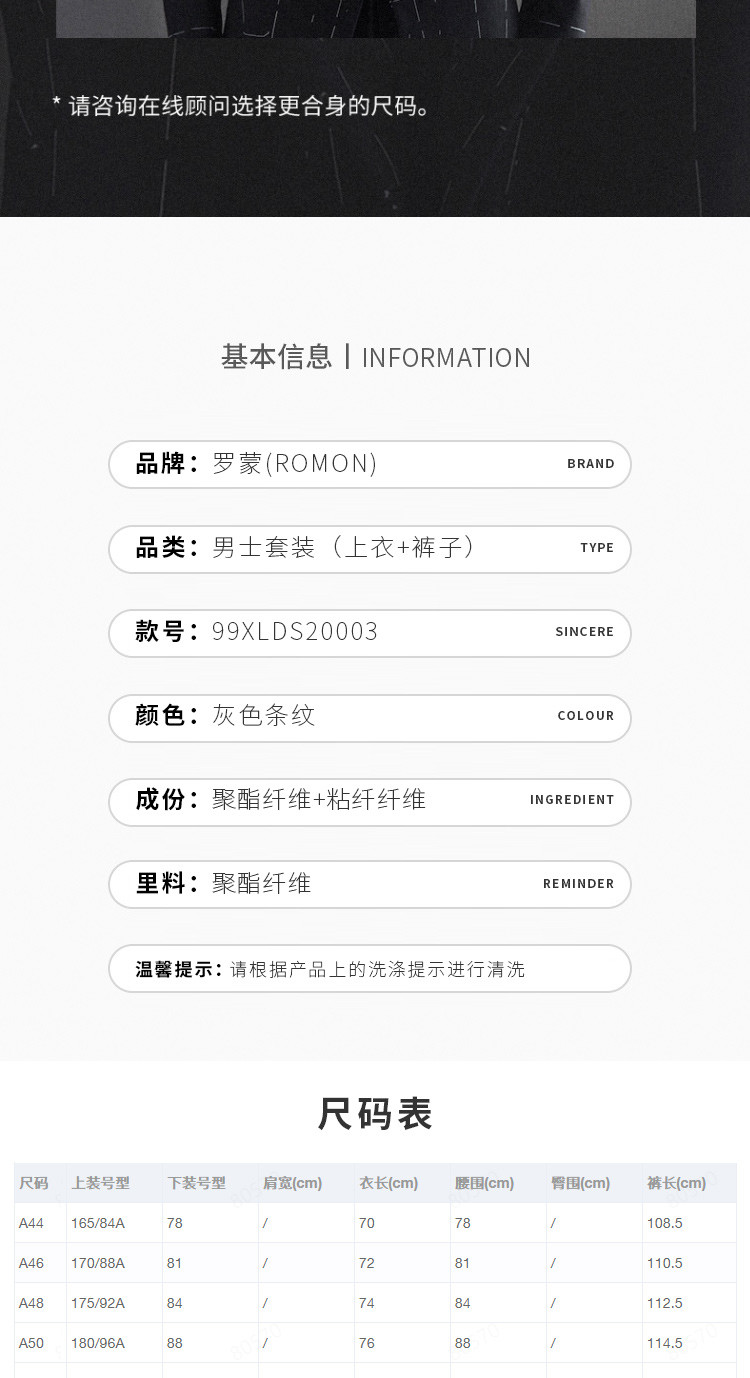The image size is (750, 1378).
Task: Click the 腰围(cm) column header
Action: [x=484, y=1183]
